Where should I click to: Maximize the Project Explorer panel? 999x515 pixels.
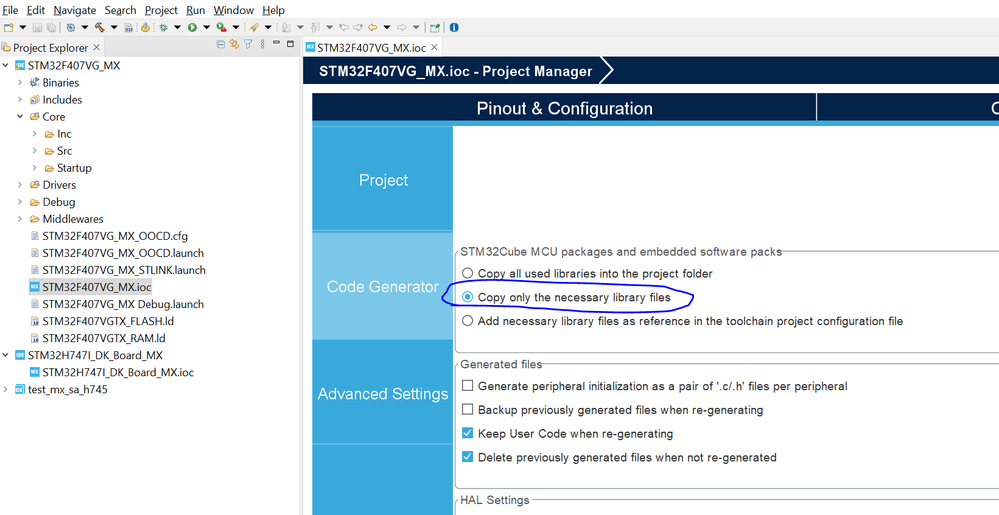click(291, 43)
